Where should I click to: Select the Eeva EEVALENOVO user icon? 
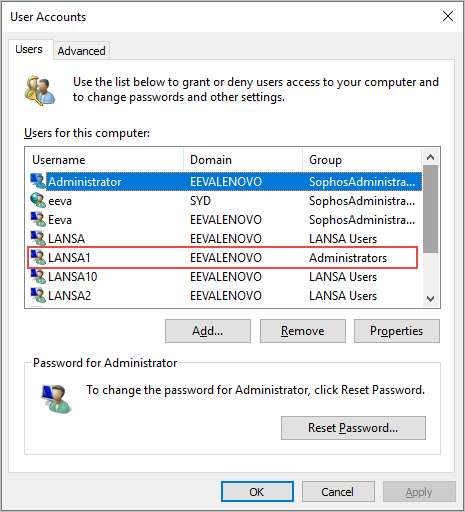38,220
